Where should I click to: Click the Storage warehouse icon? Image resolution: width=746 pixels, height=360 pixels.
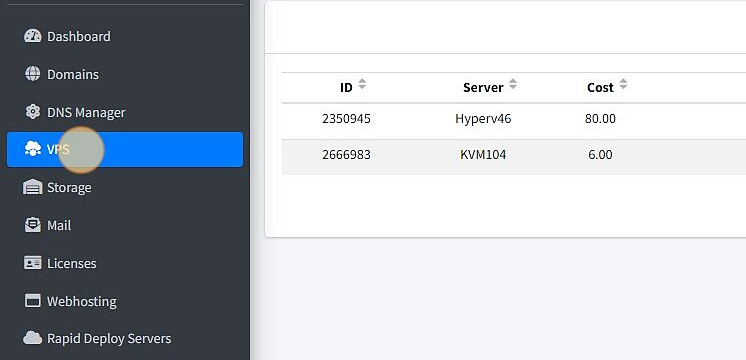32,187
